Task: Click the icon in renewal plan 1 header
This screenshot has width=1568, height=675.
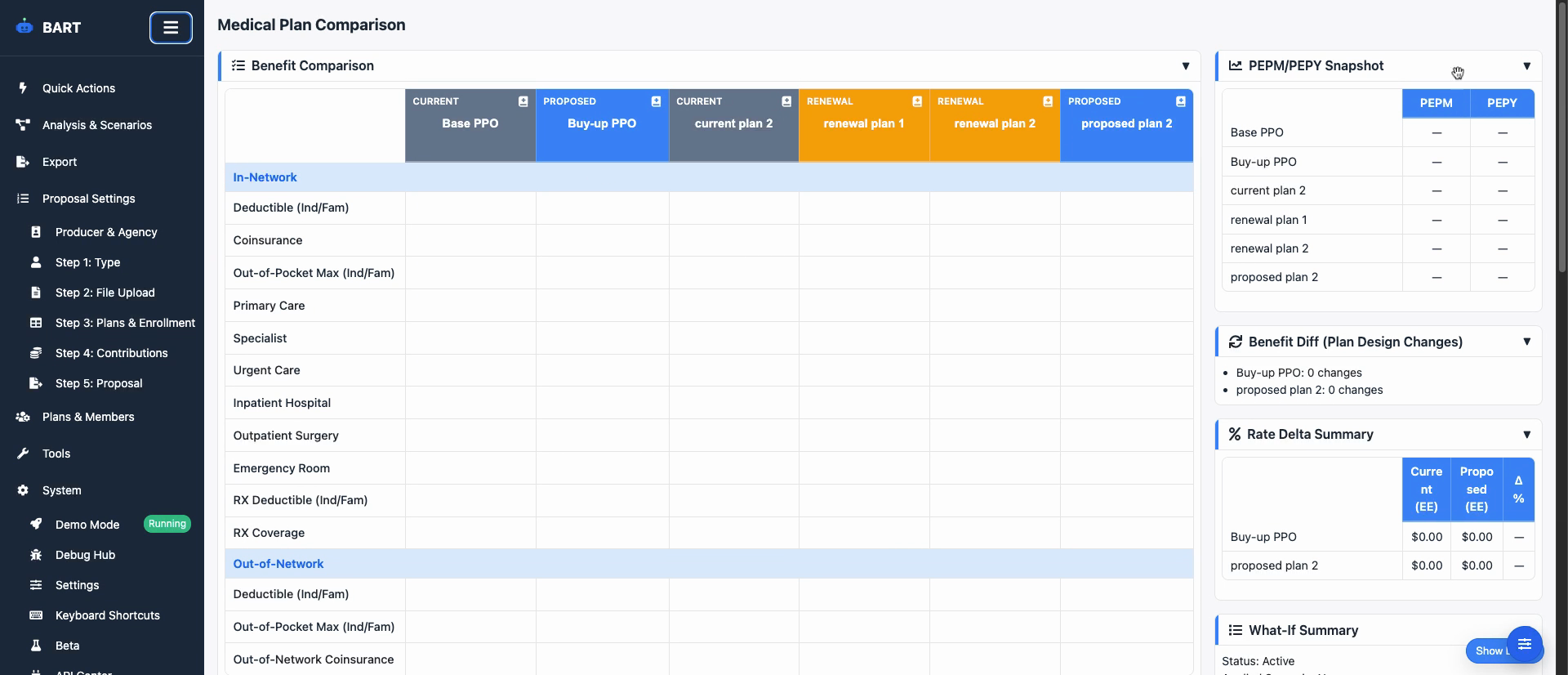Action: coord(917,101)
